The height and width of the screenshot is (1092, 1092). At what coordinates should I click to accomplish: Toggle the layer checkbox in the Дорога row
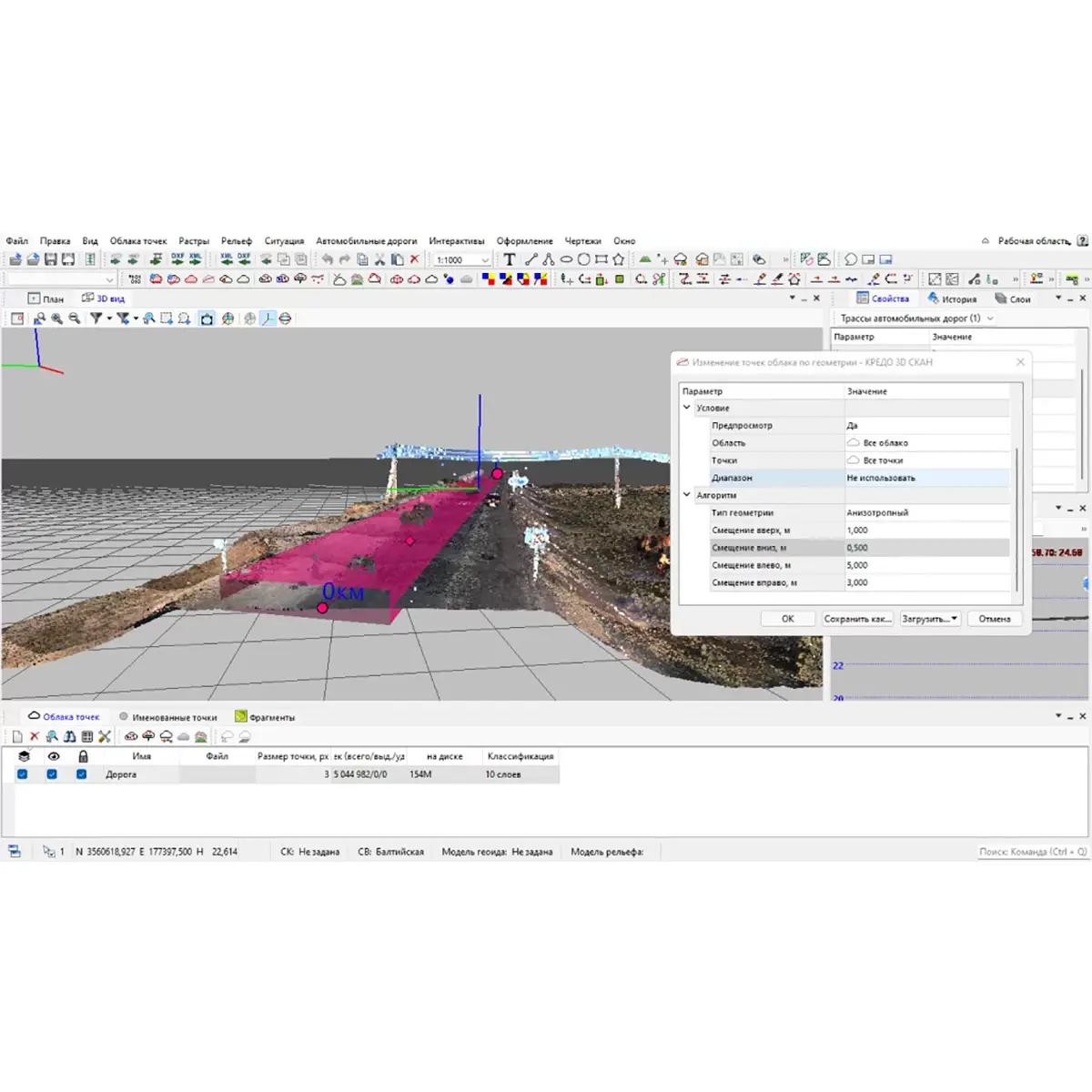[x=23, y=774]
